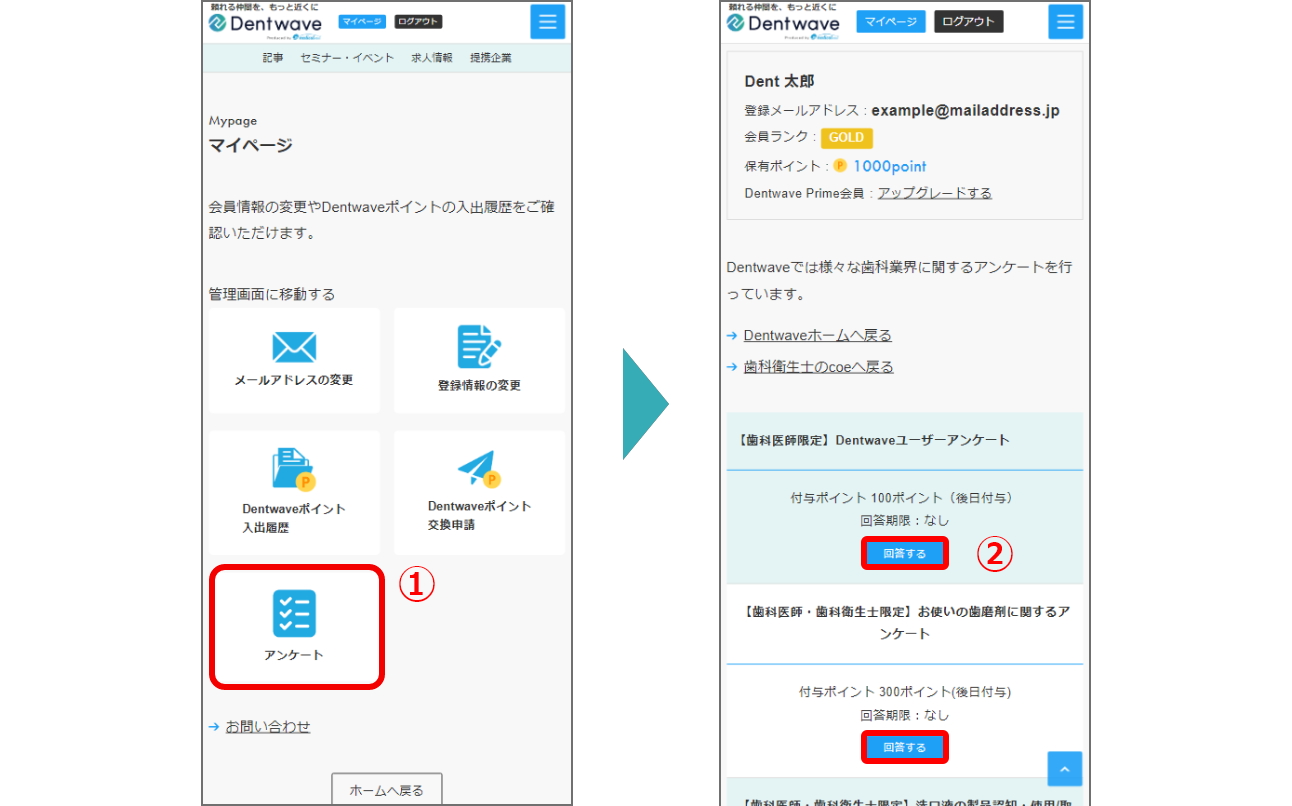Screen dimensions: 1292x806
Task: Follow the Dentwaveホームへ戻る link
Action: click(x=817, y=335)
